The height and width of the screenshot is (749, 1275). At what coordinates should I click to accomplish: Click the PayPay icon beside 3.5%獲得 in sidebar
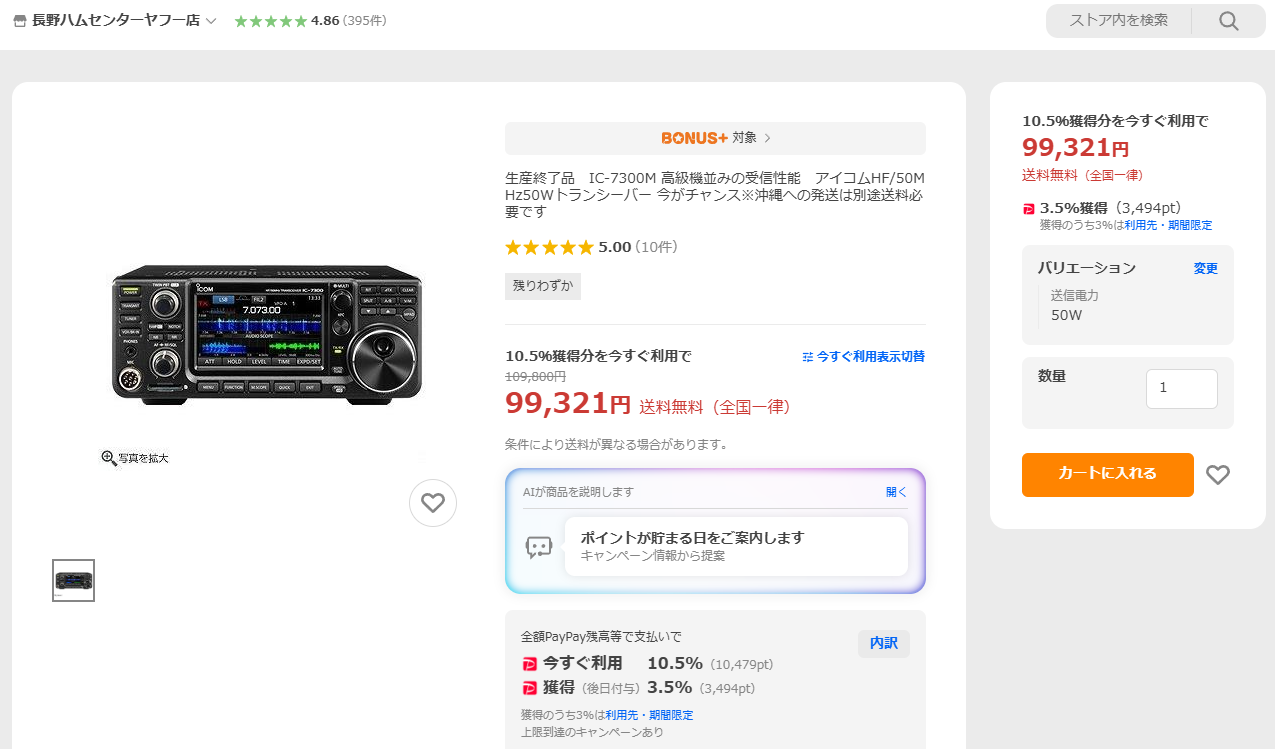tap(1029, 209)
